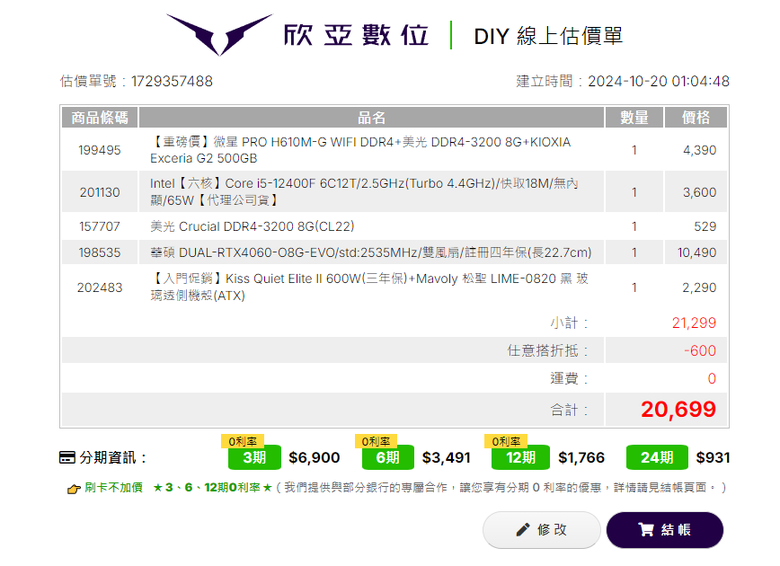780x566 pixels.
Task: Click the 欣亞數位 brand name text
Action: pos(356,35)
